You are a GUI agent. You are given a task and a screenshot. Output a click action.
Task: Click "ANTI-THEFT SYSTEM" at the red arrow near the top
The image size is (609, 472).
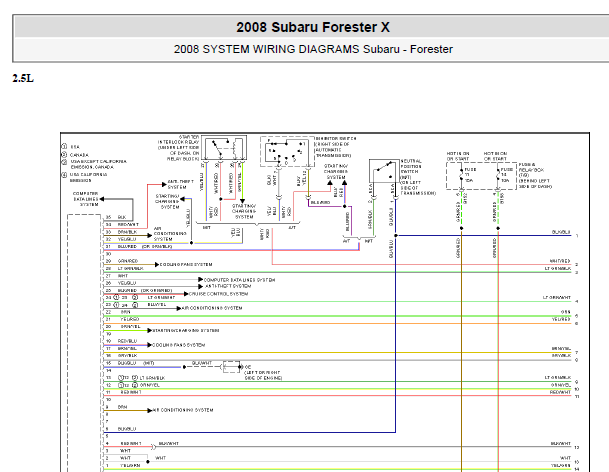click(180, 184)
